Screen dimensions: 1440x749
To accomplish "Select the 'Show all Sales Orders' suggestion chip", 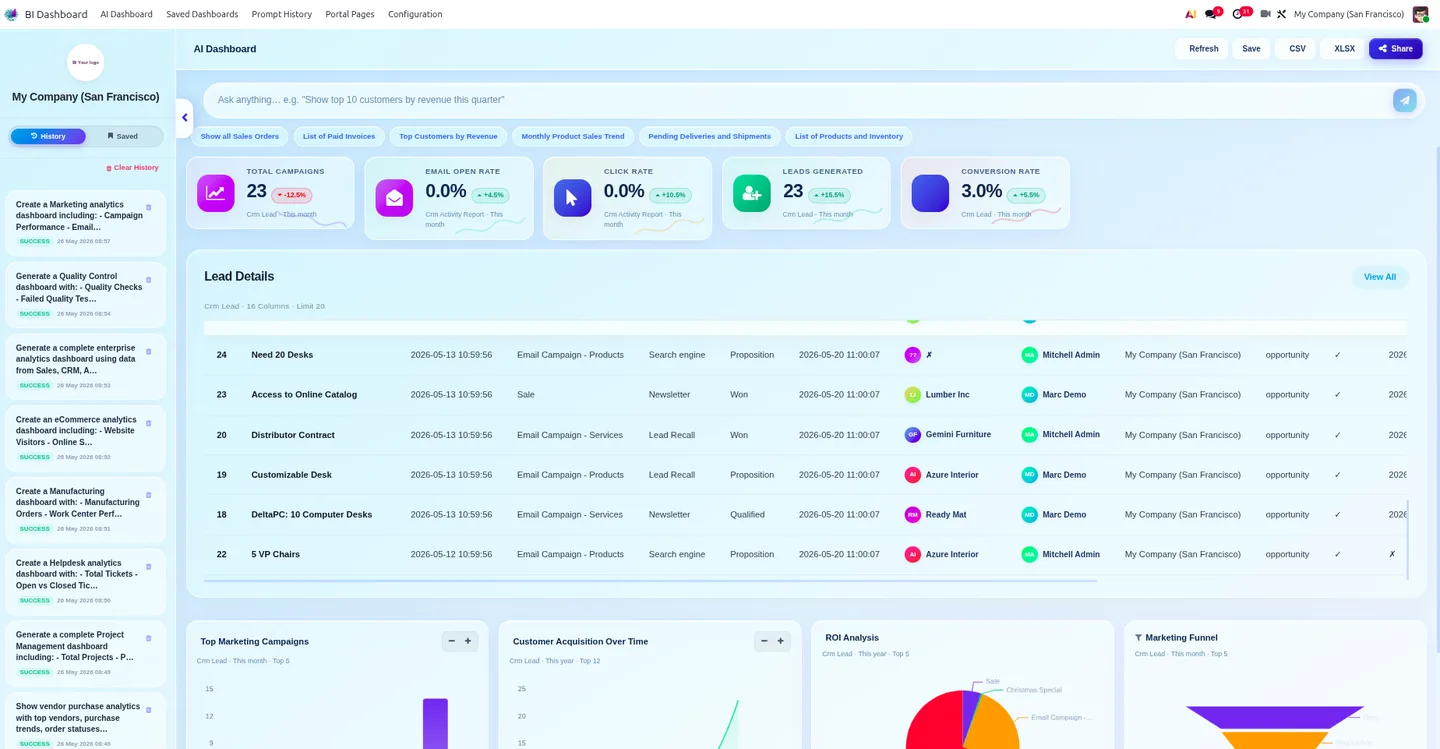I will 240,136.
